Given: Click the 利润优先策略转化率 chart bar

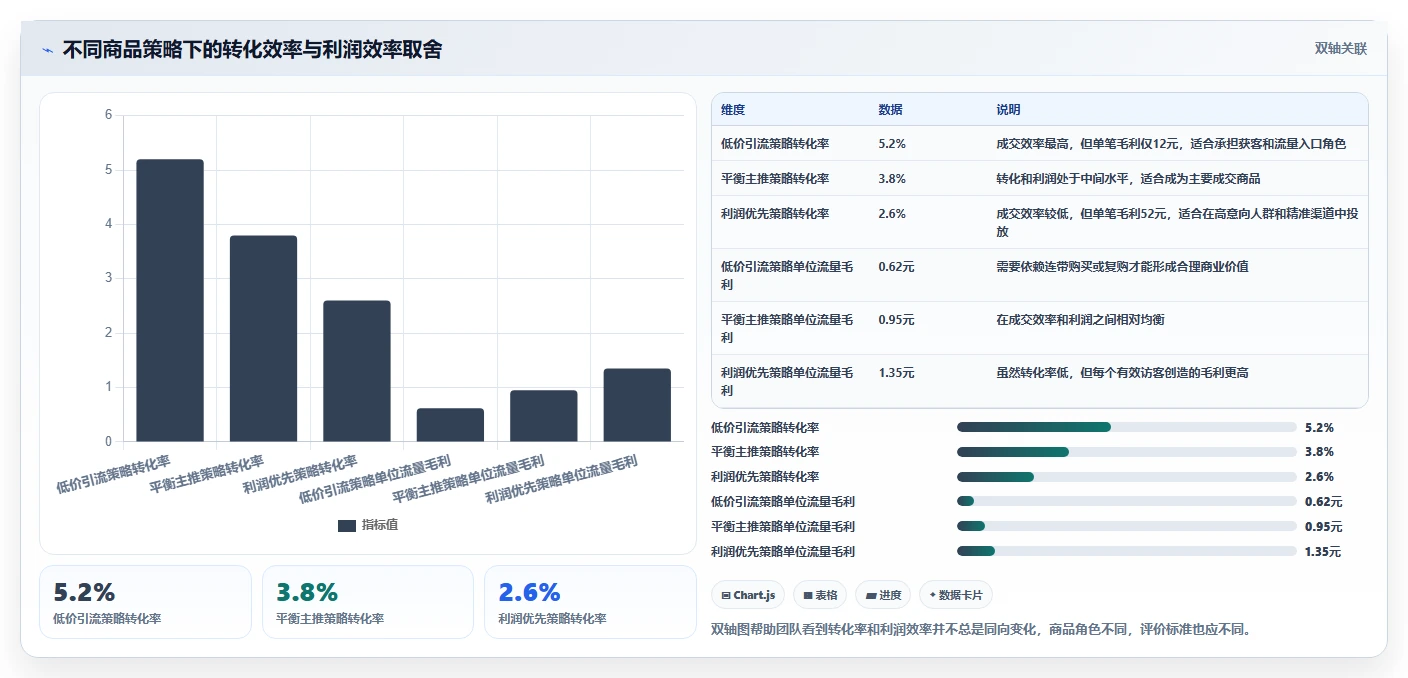Looking at the screenshot, I should (357, 371).
